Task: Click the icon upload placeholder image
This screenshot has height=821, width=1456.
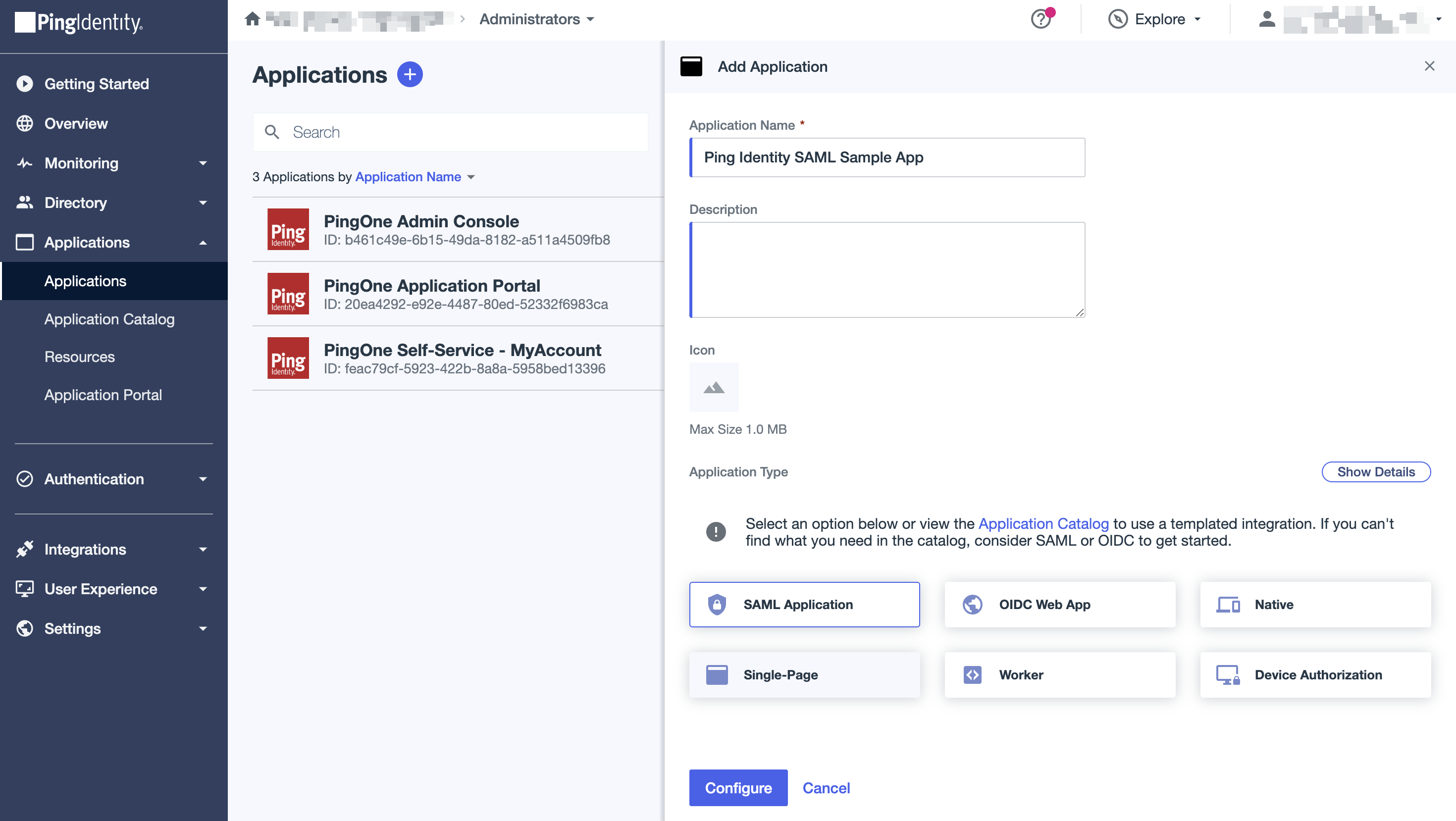Action: coord(713,387)
